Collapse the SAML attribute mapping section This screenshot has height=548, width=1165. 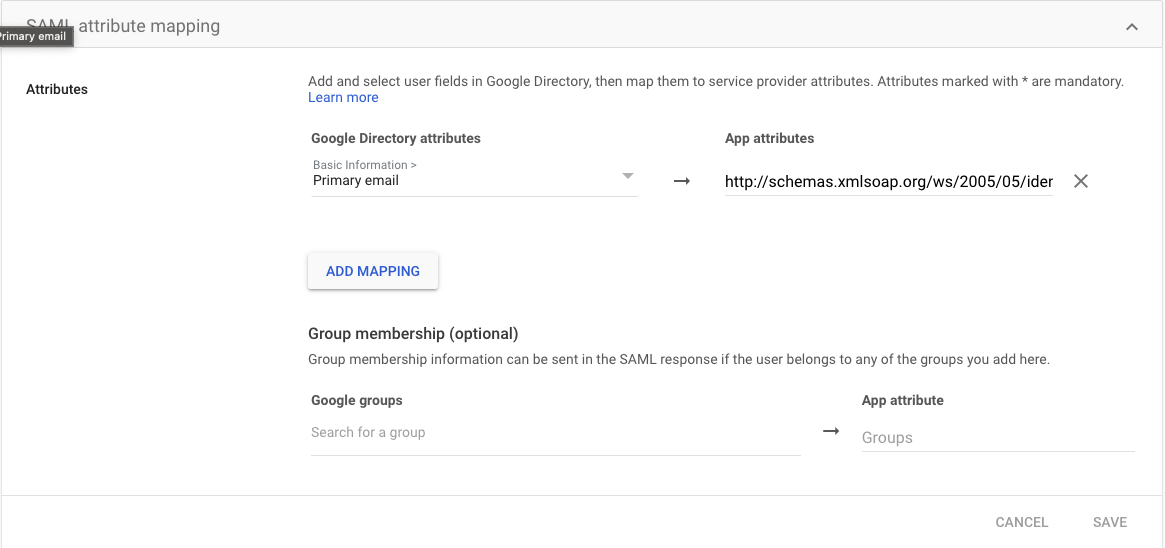[1132, 27]
